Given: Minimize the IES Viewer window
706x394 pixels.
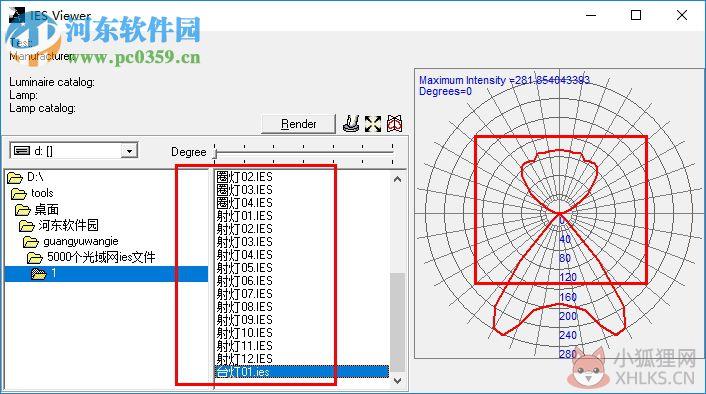Looking at the screenshot, I should [591, 15].
